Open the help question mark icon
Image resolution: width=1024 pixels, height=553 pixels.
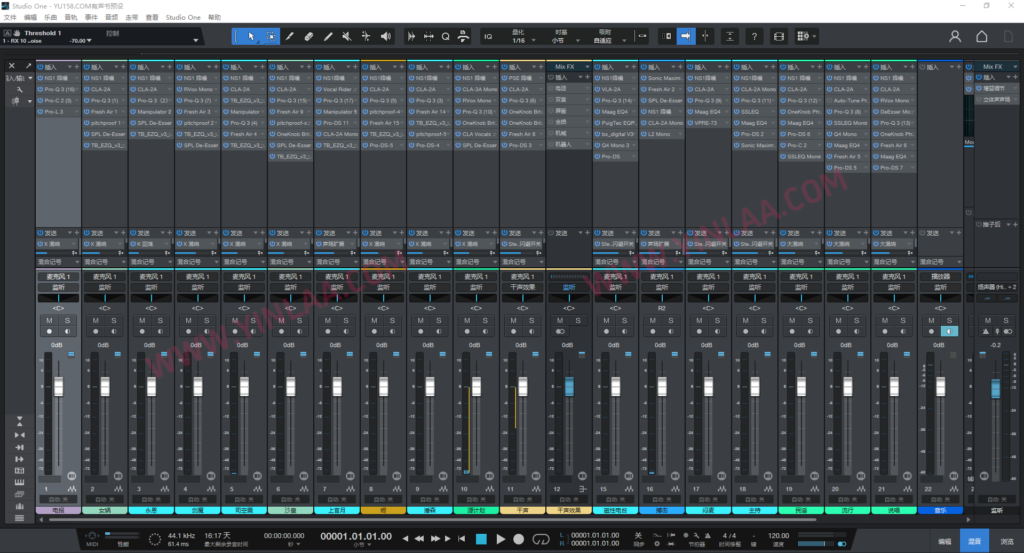pyautogui.click(x=754, y=36)
